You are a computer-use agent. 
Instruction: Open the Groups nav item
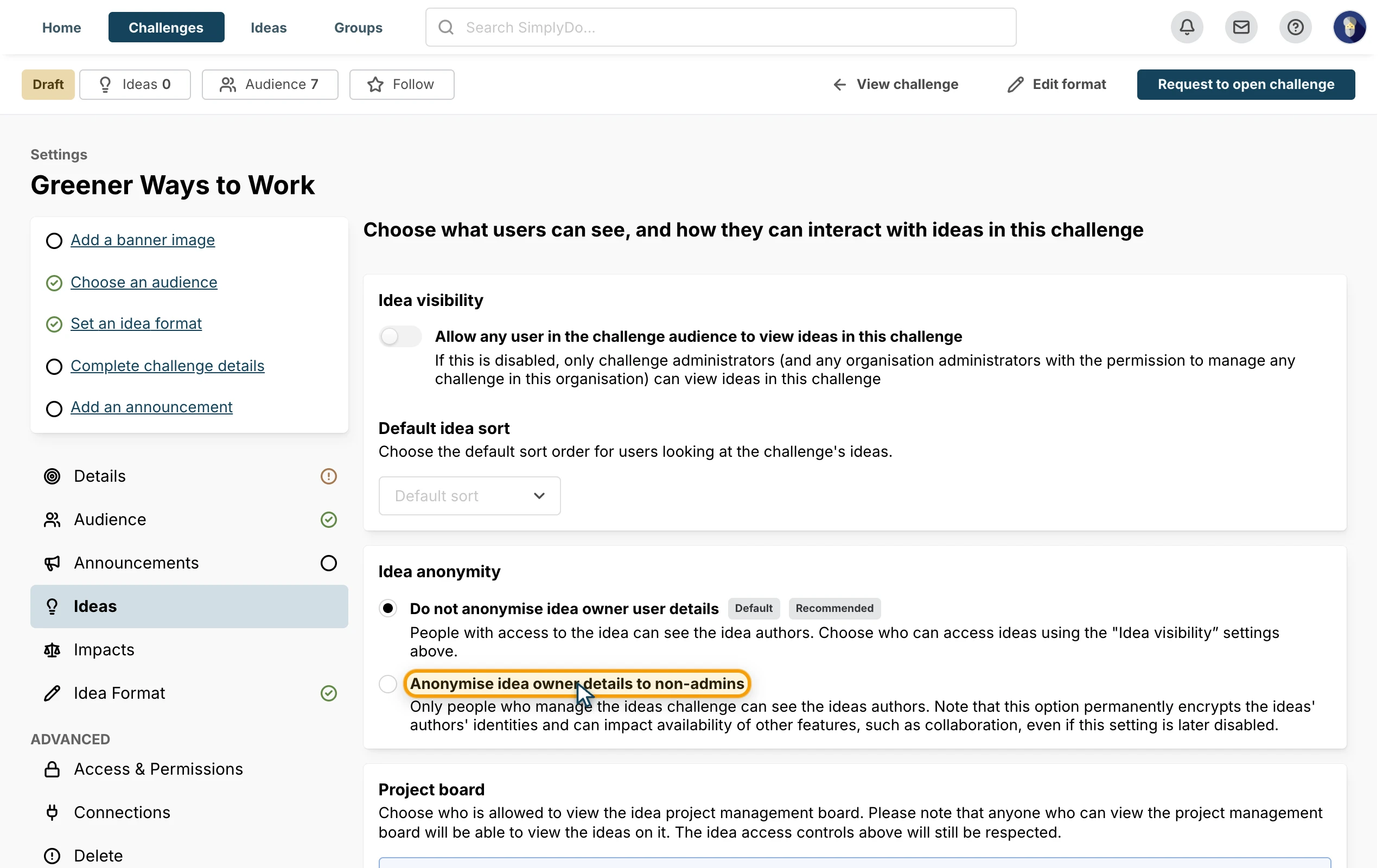coord(358,27)
